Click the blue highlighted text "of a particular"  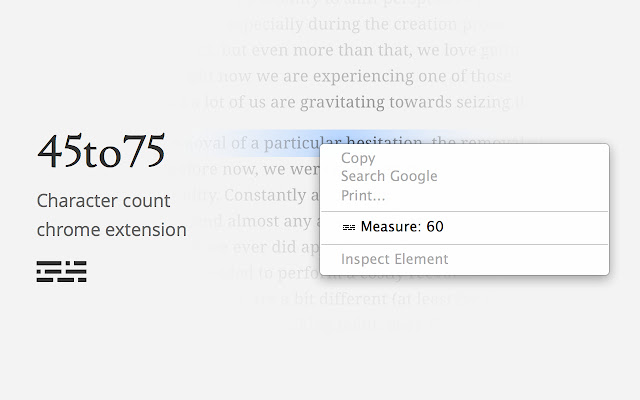click(275, 143)
